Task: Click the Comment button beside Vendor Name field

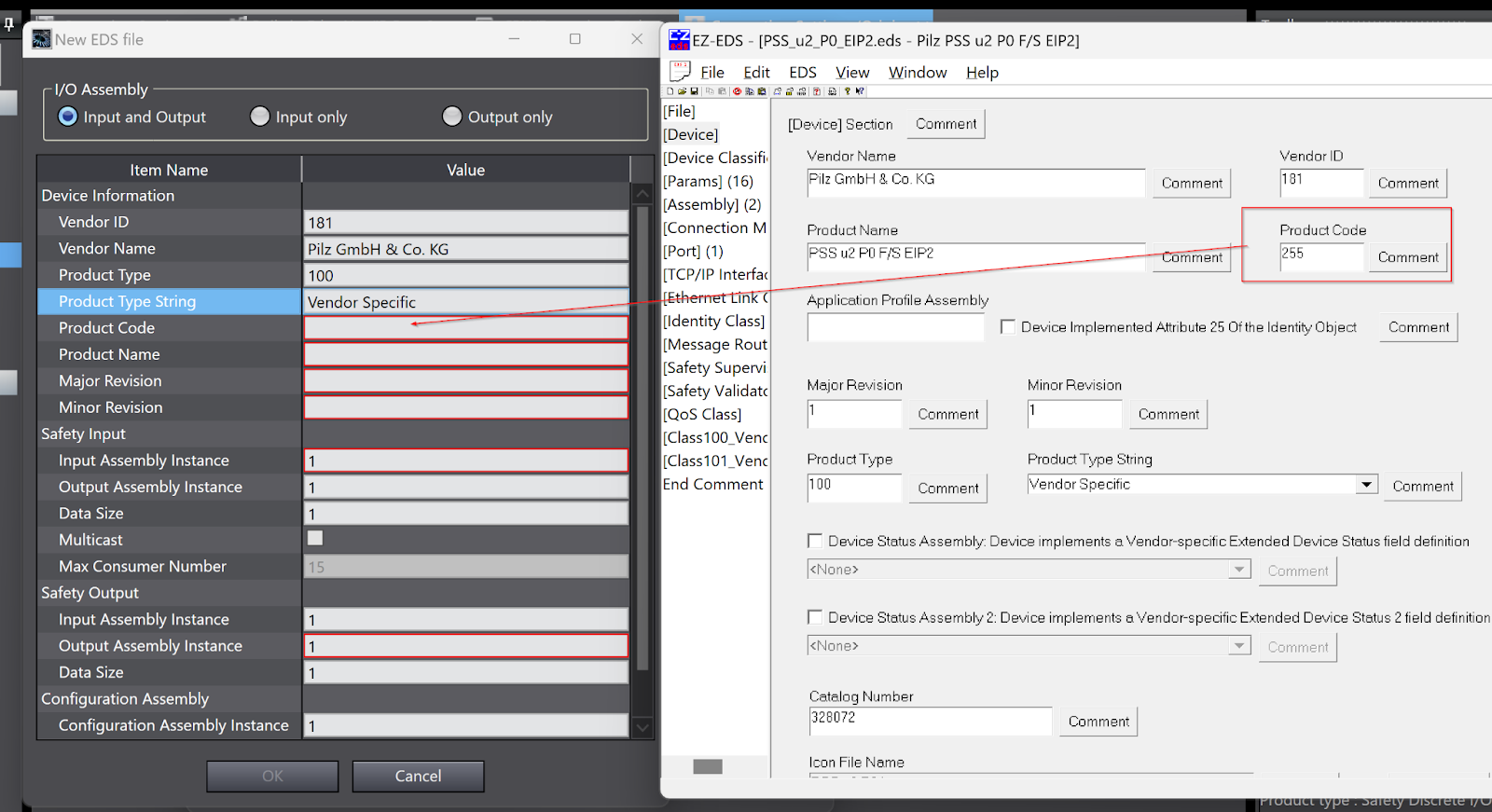Action: click(x=1192, y=183)
